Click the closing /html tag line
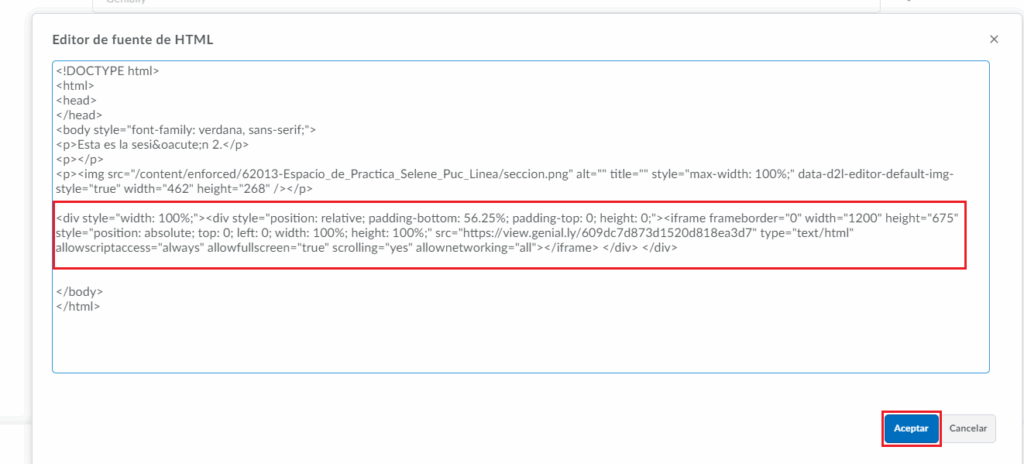Image resolution: width=1024 pixels, height=464 pixels. pos(77,306)
